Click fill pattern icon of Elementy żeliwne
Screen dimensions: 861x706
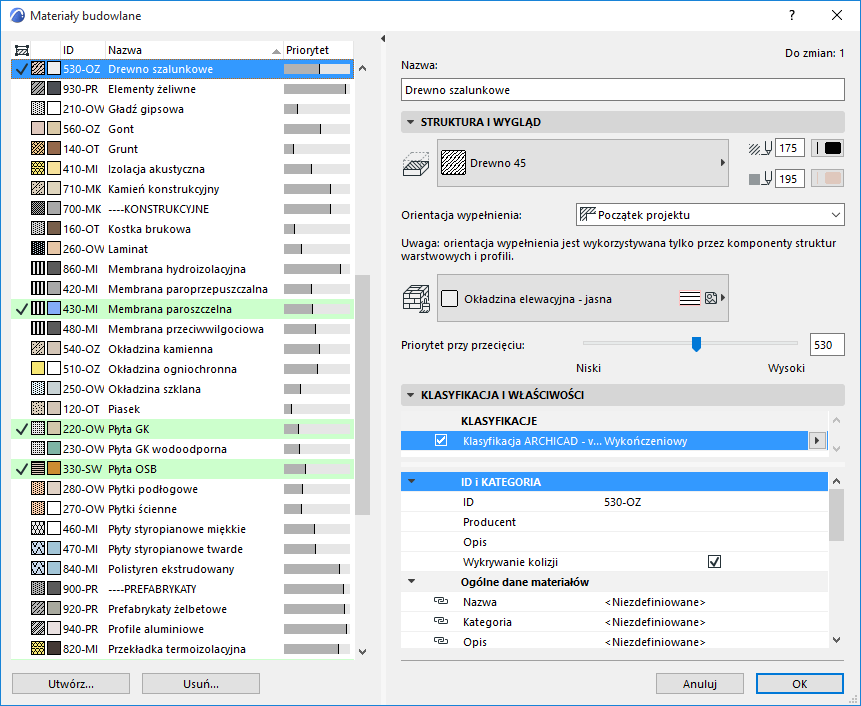pyautogui.click(x=38, y=88)
